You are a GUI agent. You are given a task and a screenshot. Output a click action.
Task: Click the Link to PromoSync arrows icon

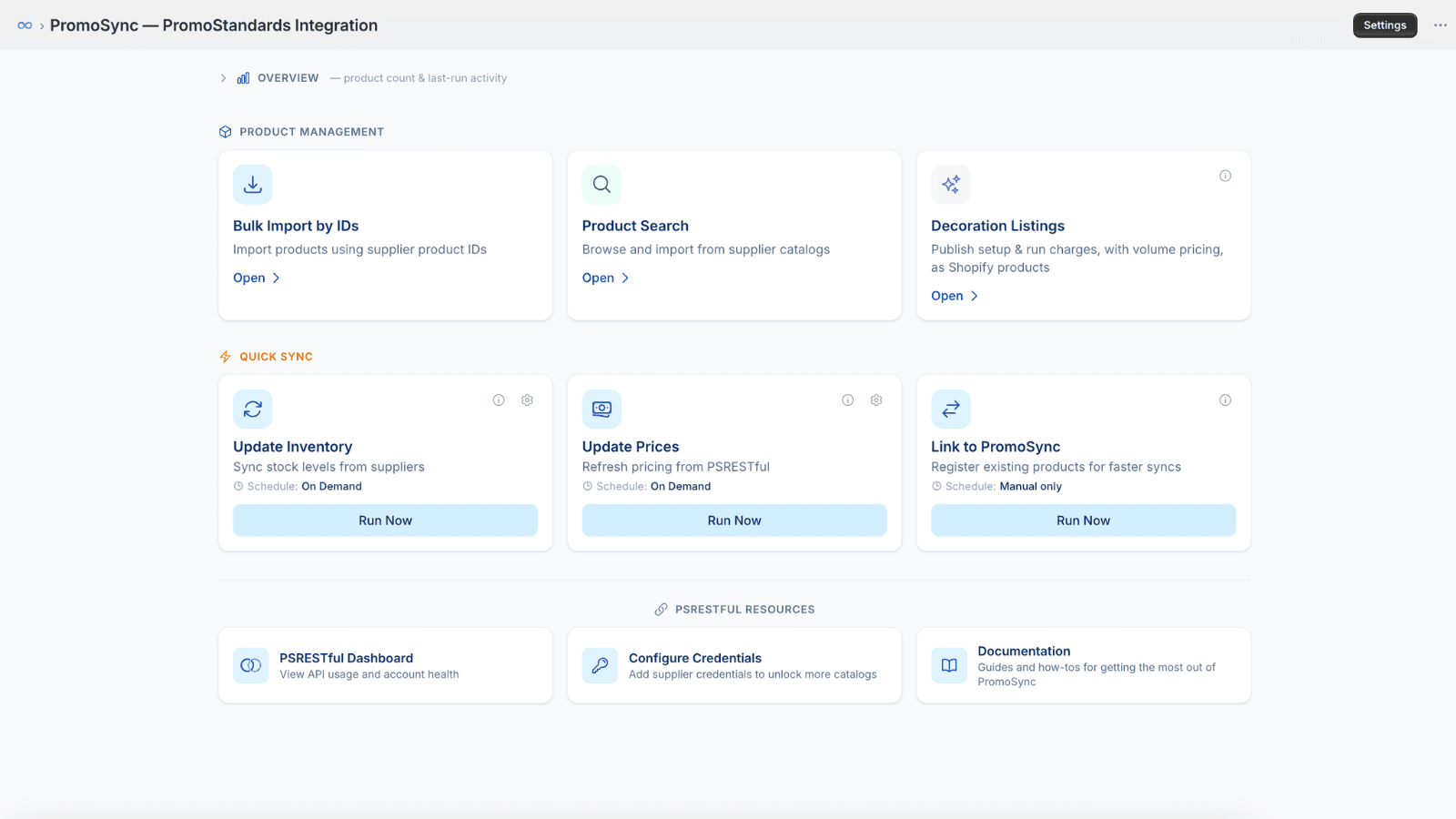951,409
